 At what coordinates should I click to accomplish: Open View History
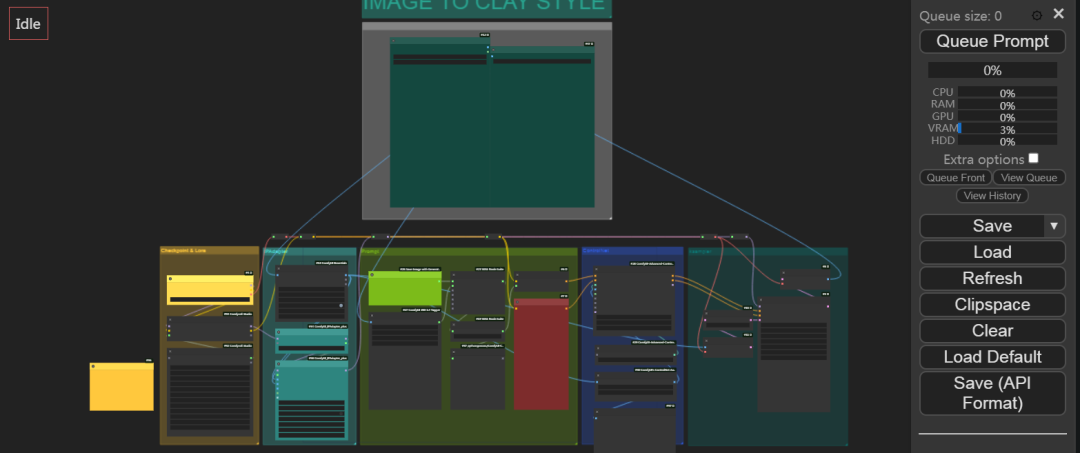[x=992, y=196]
